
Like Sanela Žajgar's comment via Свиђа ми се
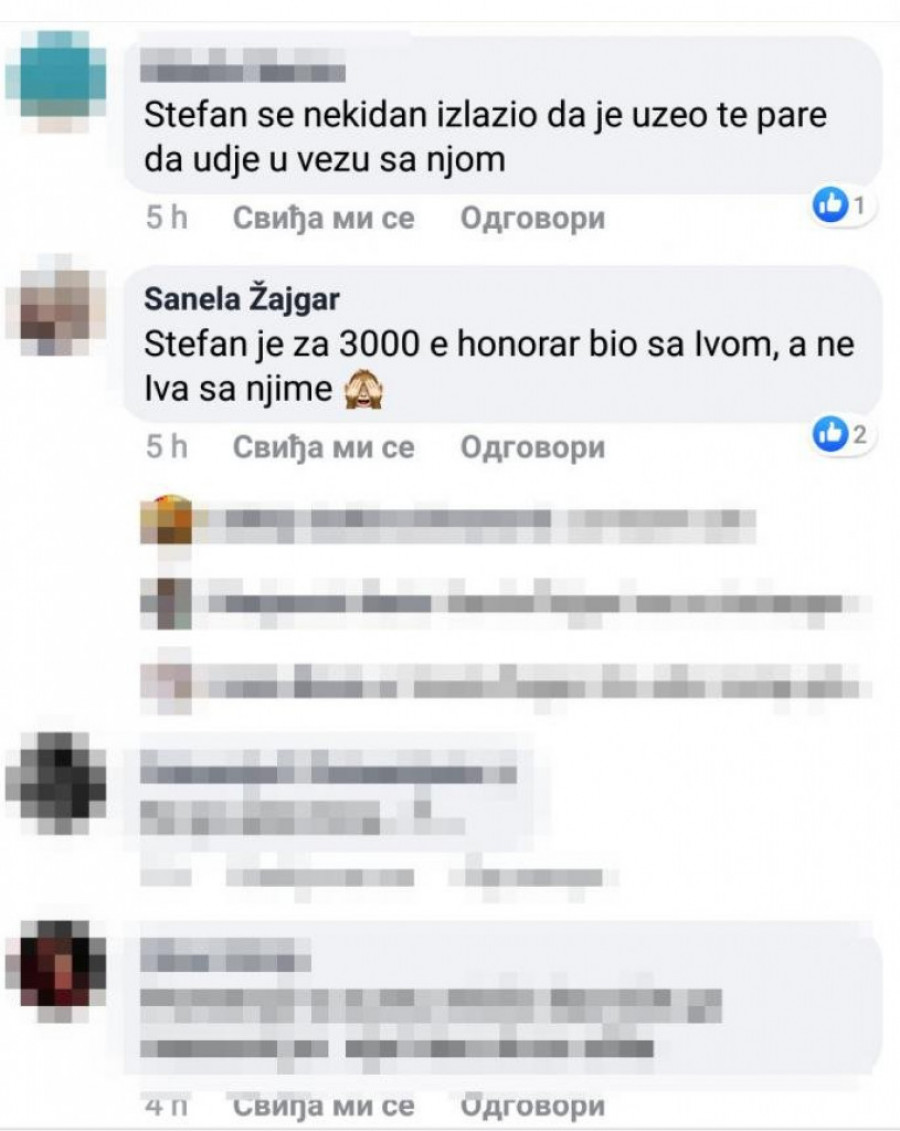click(x=323, y=447)
